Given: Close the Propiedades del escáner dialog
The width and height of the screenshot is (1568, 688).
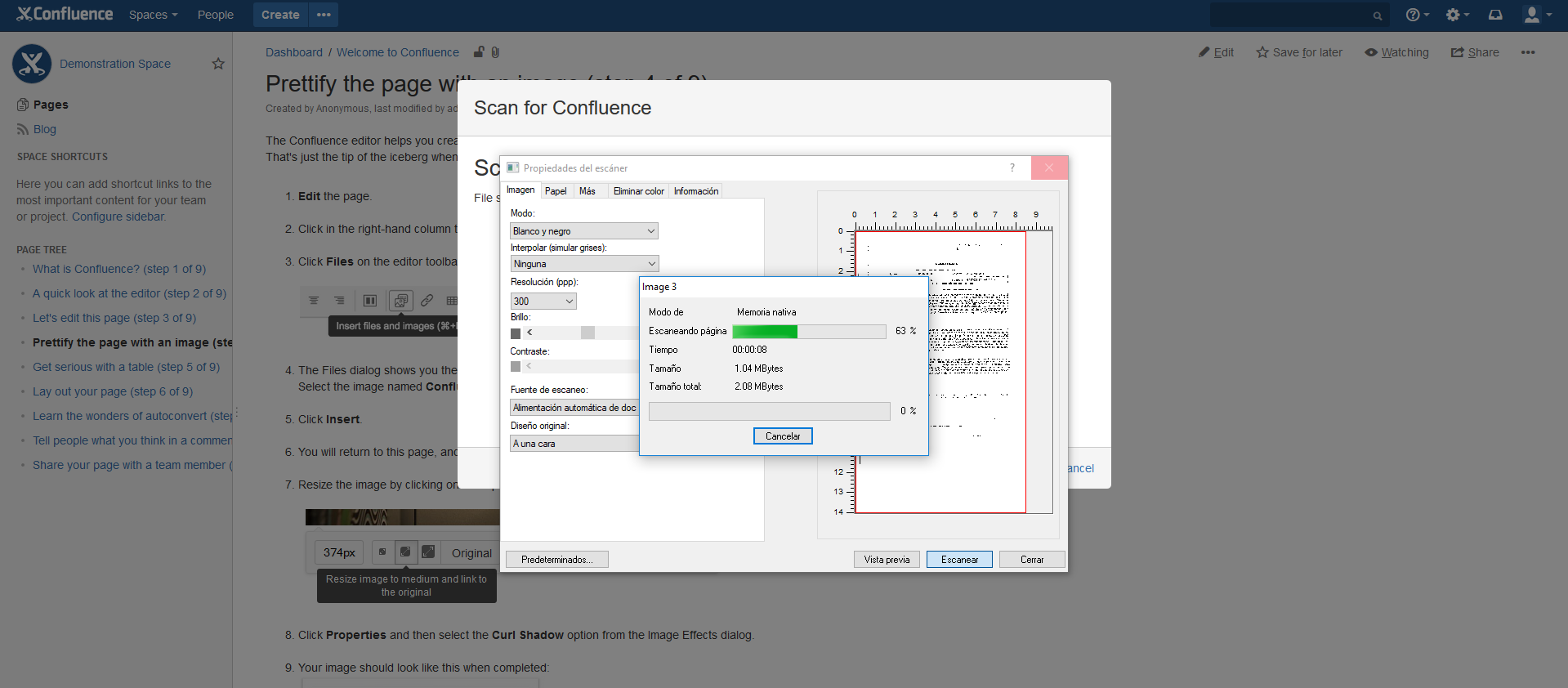Looking at the screenshot, I should 1049,168.
